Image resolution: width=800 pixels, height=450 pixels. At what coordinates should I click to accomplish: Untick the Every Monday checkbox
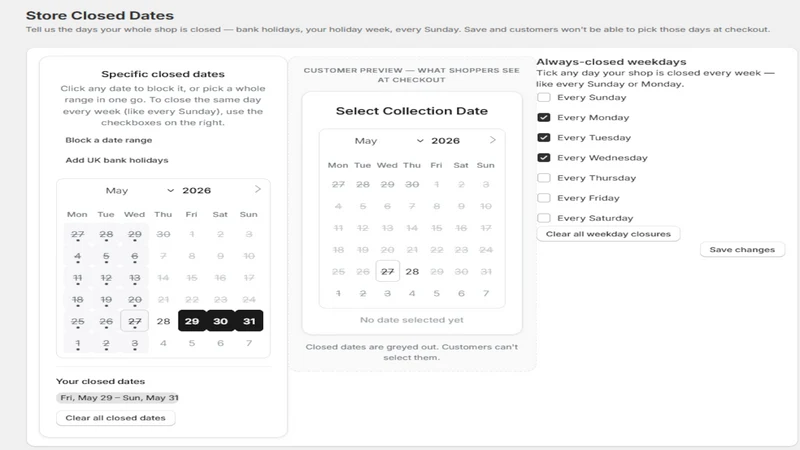click(544, 117)
